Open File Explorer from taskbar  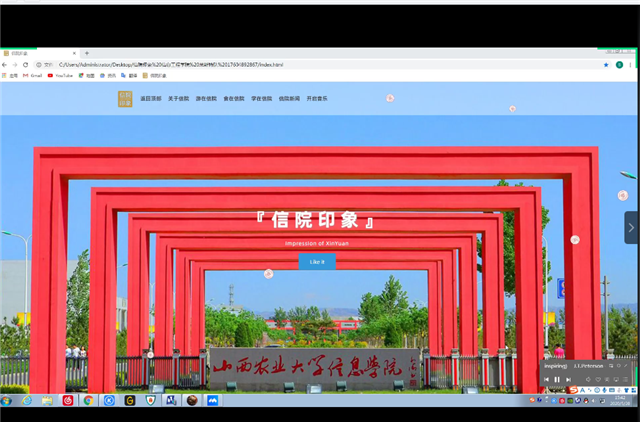pyautogui.click(x=47, y=400)
